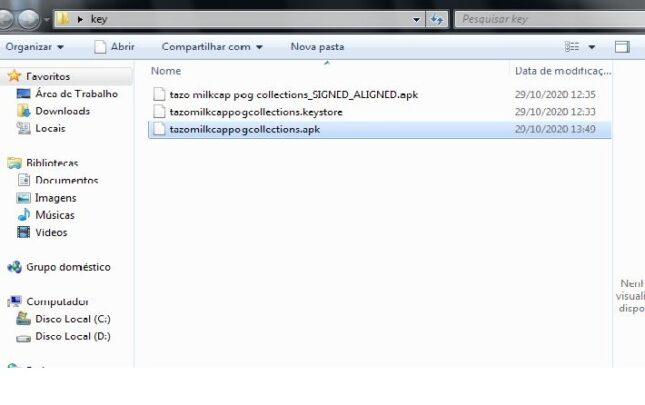Open Locais in sidebar
The image size is (645, 405).
pyautogui.click(x=50, y=128)
